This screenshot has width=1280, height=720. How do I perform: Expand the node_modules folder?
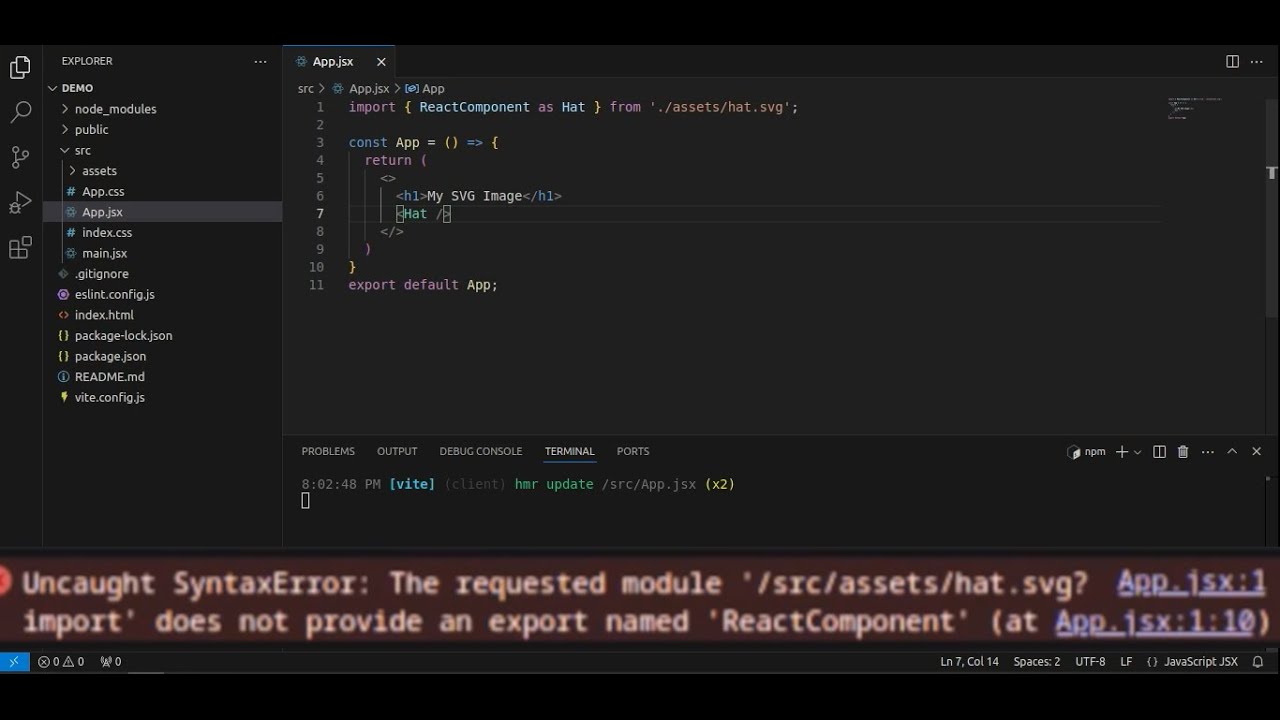pyautogui.click(x=115, y=109)
